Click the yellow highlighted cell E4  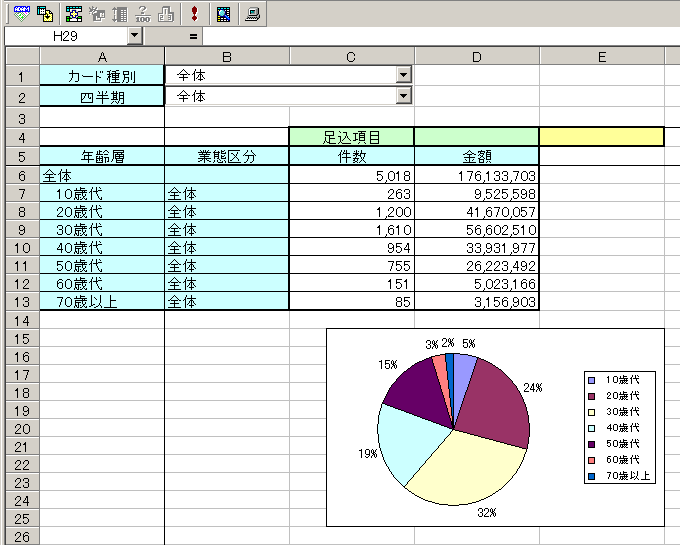click(x=602, y=137)
